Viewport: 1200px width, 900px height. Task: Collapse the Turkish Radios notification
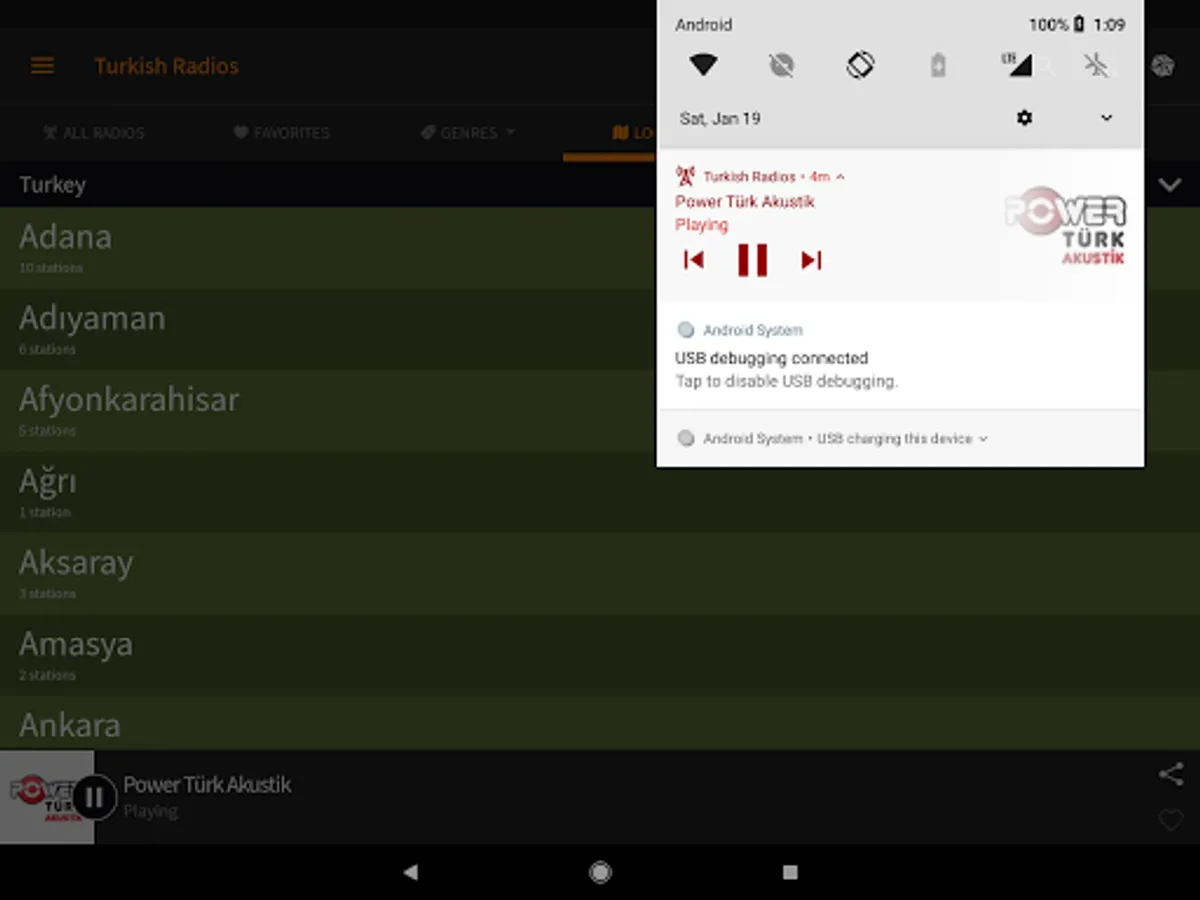[840, 176]
